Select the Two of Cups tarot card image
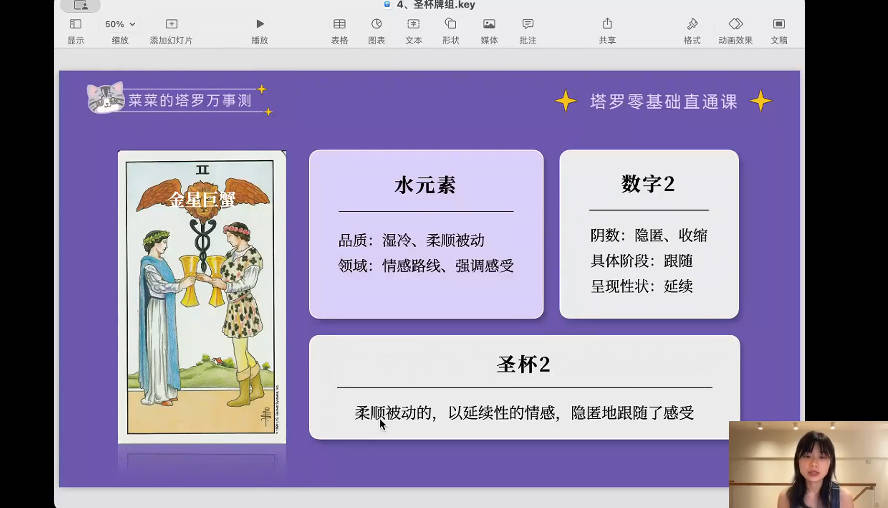Screen dimensions: 888x508 coord(202,296)
